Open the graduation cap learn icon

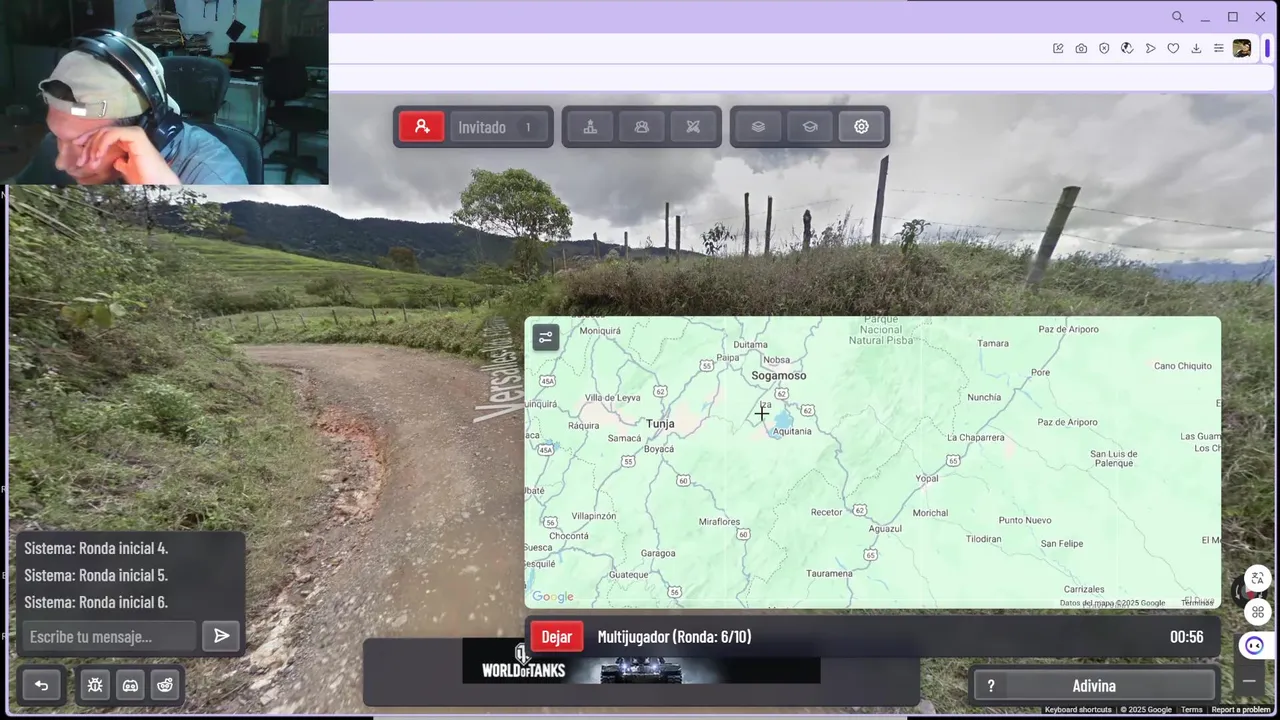point(810,127)
